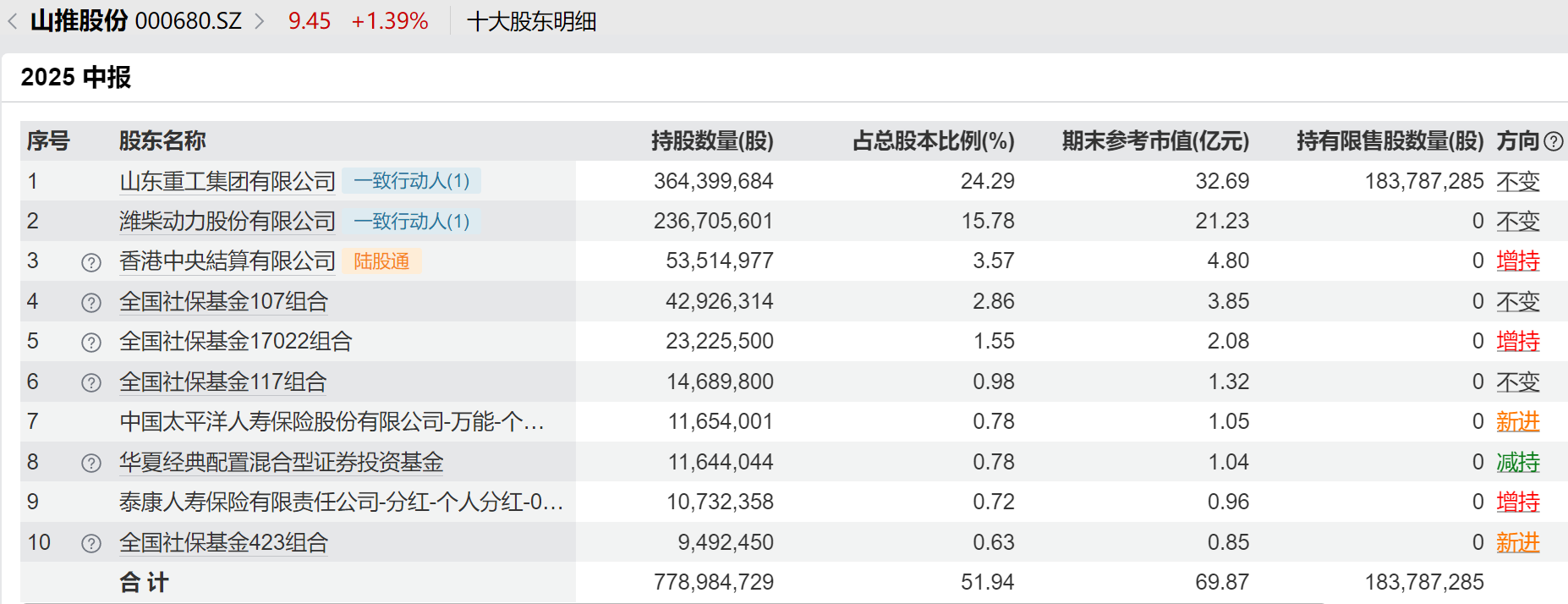Viewport: 1568px width, 604px height.
Task: Click the 山推股份 stock name title
Action: [x=79, y=21]
